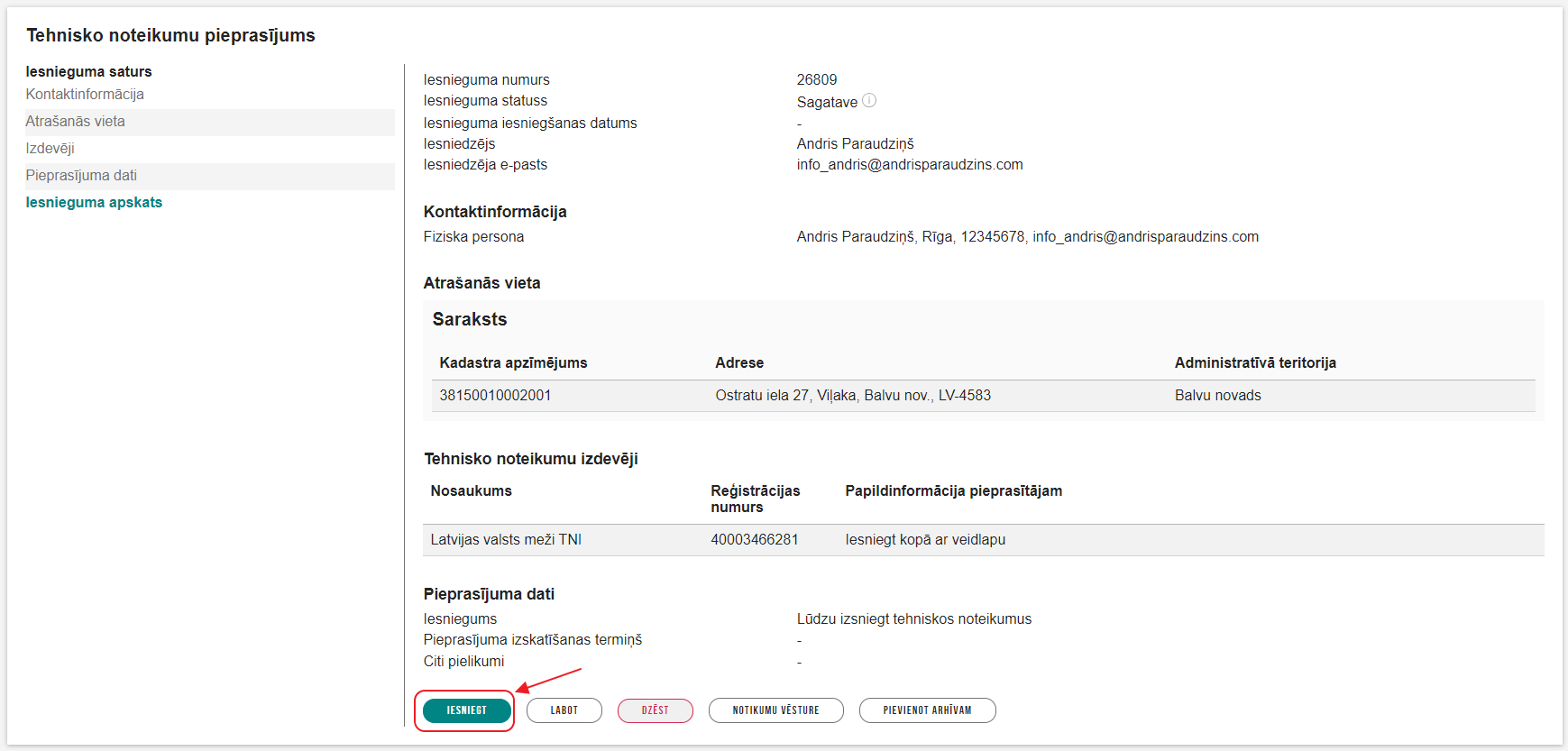1568x751 pixels.
Task: Click Balvu novads table cell
Action: coord(1218,396)
